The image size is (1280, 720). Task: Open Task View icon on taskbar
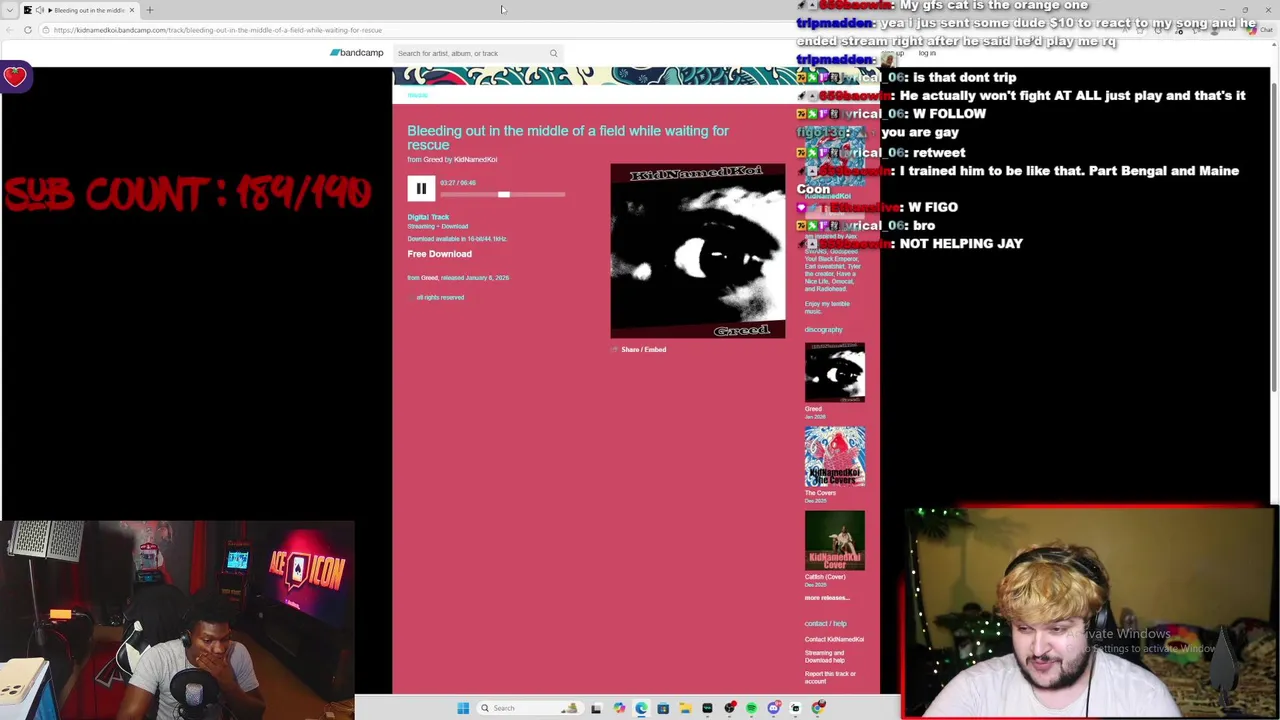[x=596, y=708]
